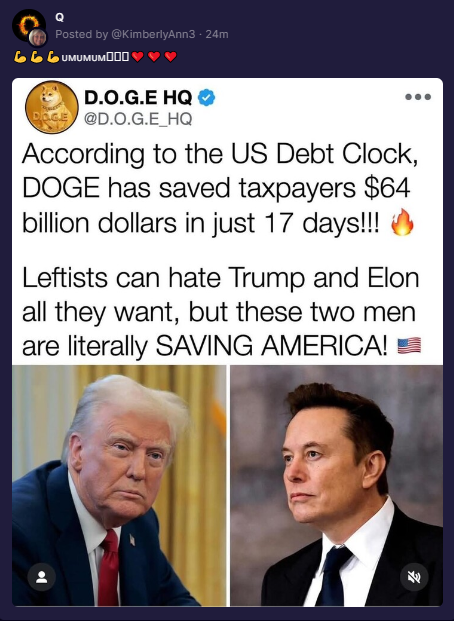Open the left man's photo
Image resolution: width=454 pixels, height=621 pixels.
pyautogui.click(x=119, y=486)
